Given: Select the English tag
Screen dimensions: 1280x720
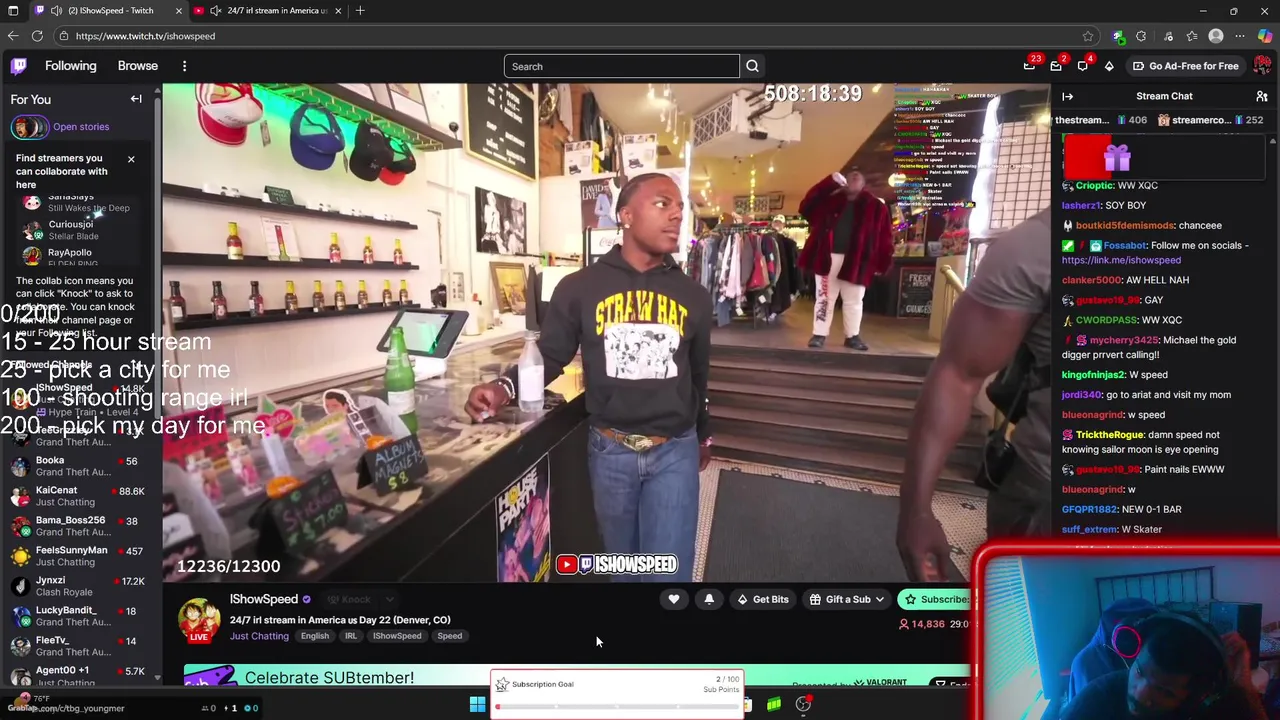Looking at the screenshot, I should click(x=315, y=636).
